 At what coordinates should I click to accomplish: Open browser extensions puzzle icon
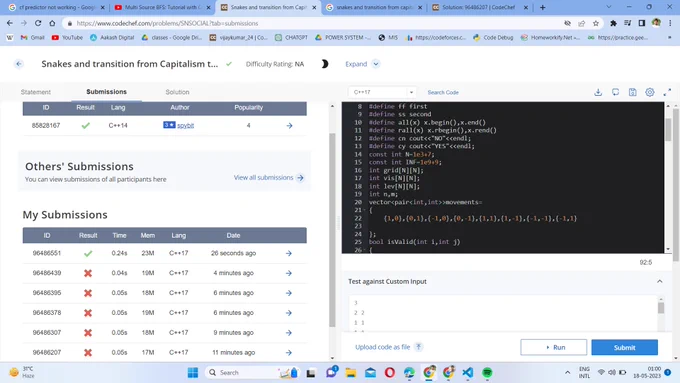pos(613,23)
